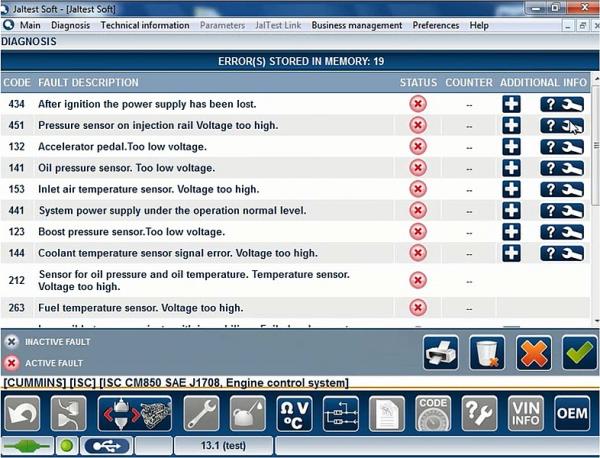The image size is (600, 458).
Task: Open the oil can fluids icon
Action: pos(248,414)
